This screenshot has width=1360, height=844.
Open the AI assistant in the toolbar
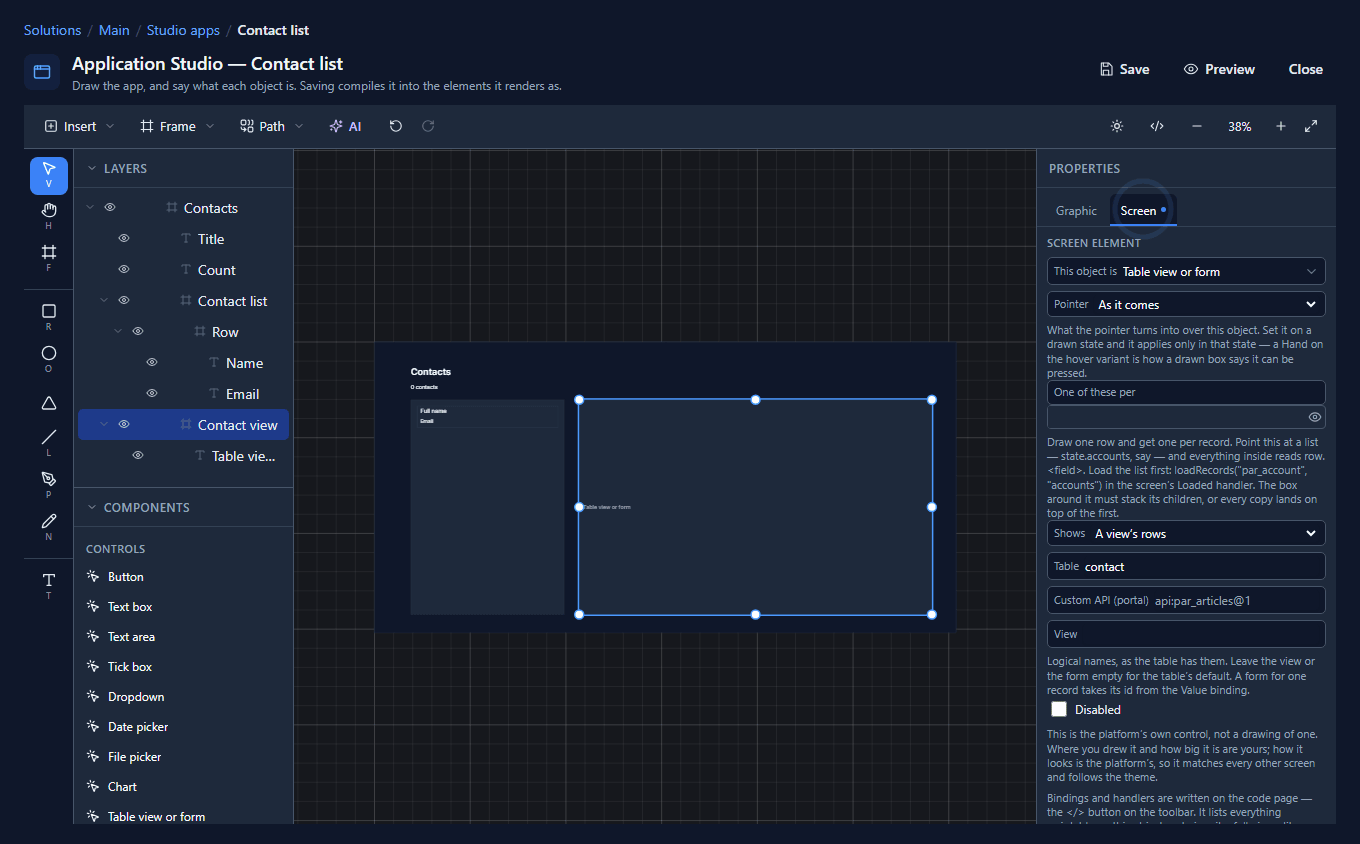[345, 126]
